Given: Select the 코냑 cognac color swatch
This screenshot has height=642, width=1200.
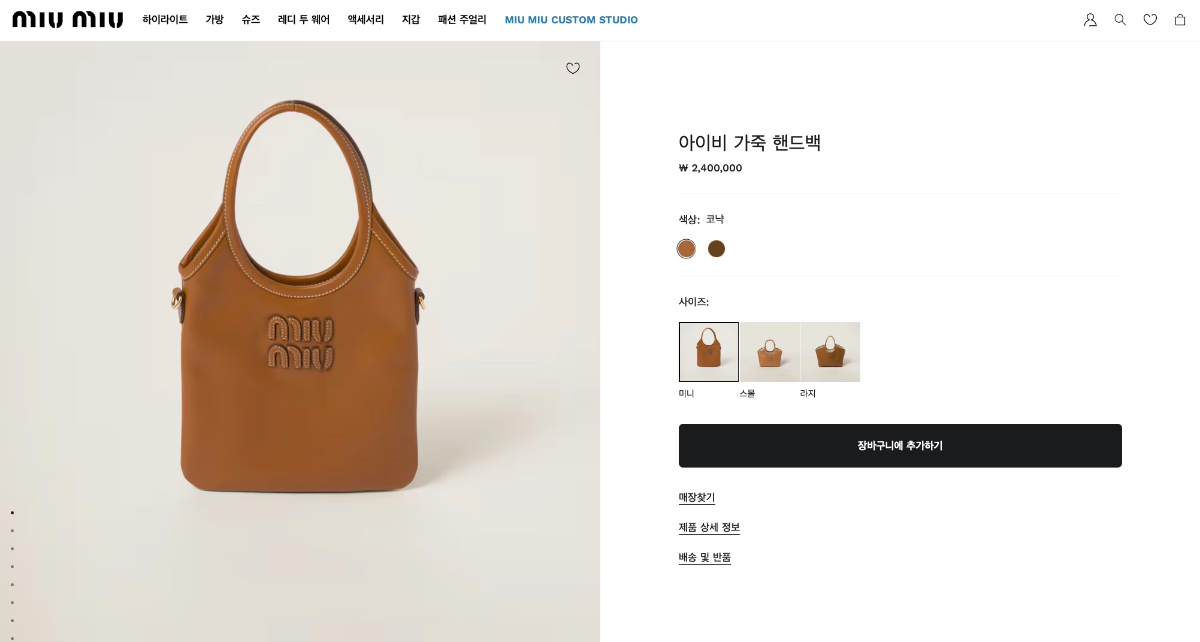Looking at the screenshot, I should pos(686,249).
